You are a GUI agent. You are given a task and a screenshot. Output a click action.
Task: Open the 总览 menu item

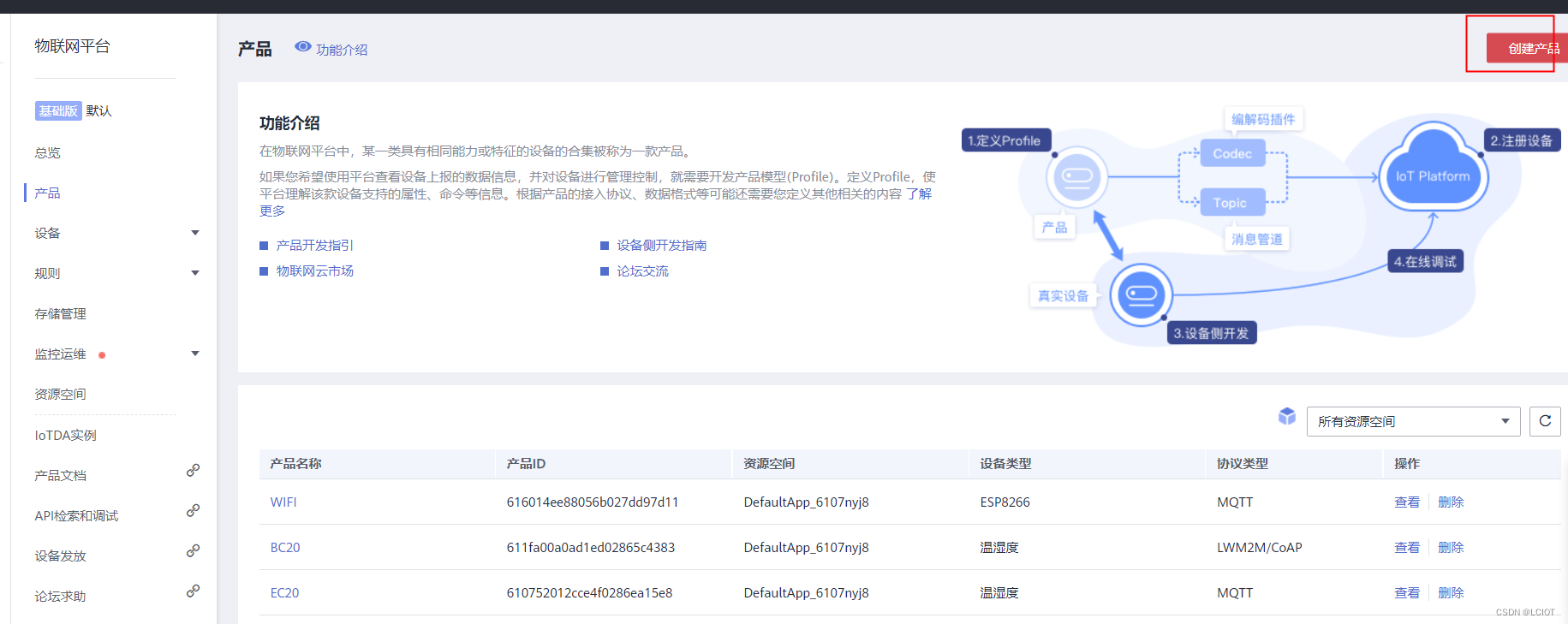coord(48,152)
